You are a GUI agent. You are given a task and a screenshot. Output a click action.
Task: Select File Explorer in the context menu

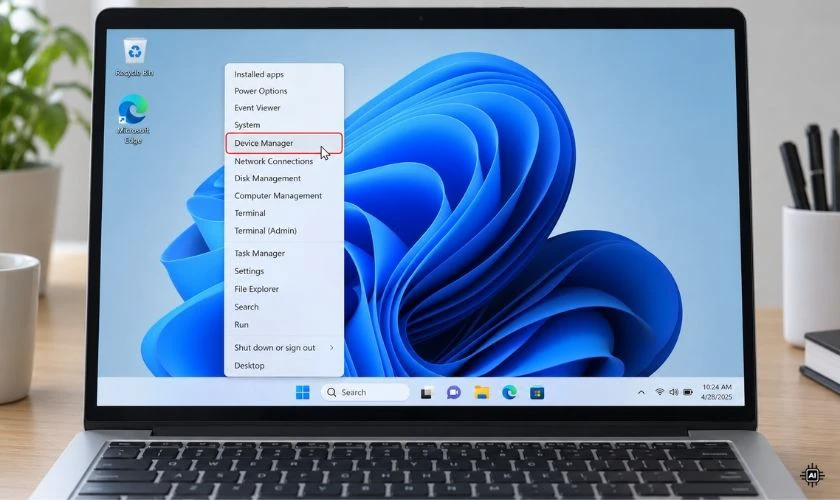(284, 289)
